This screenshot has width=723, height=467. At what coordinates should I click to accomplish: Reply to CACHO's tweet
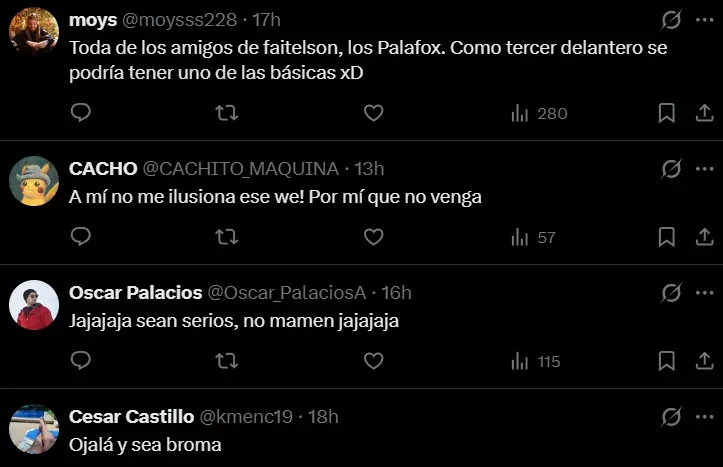tap(81, 237)
